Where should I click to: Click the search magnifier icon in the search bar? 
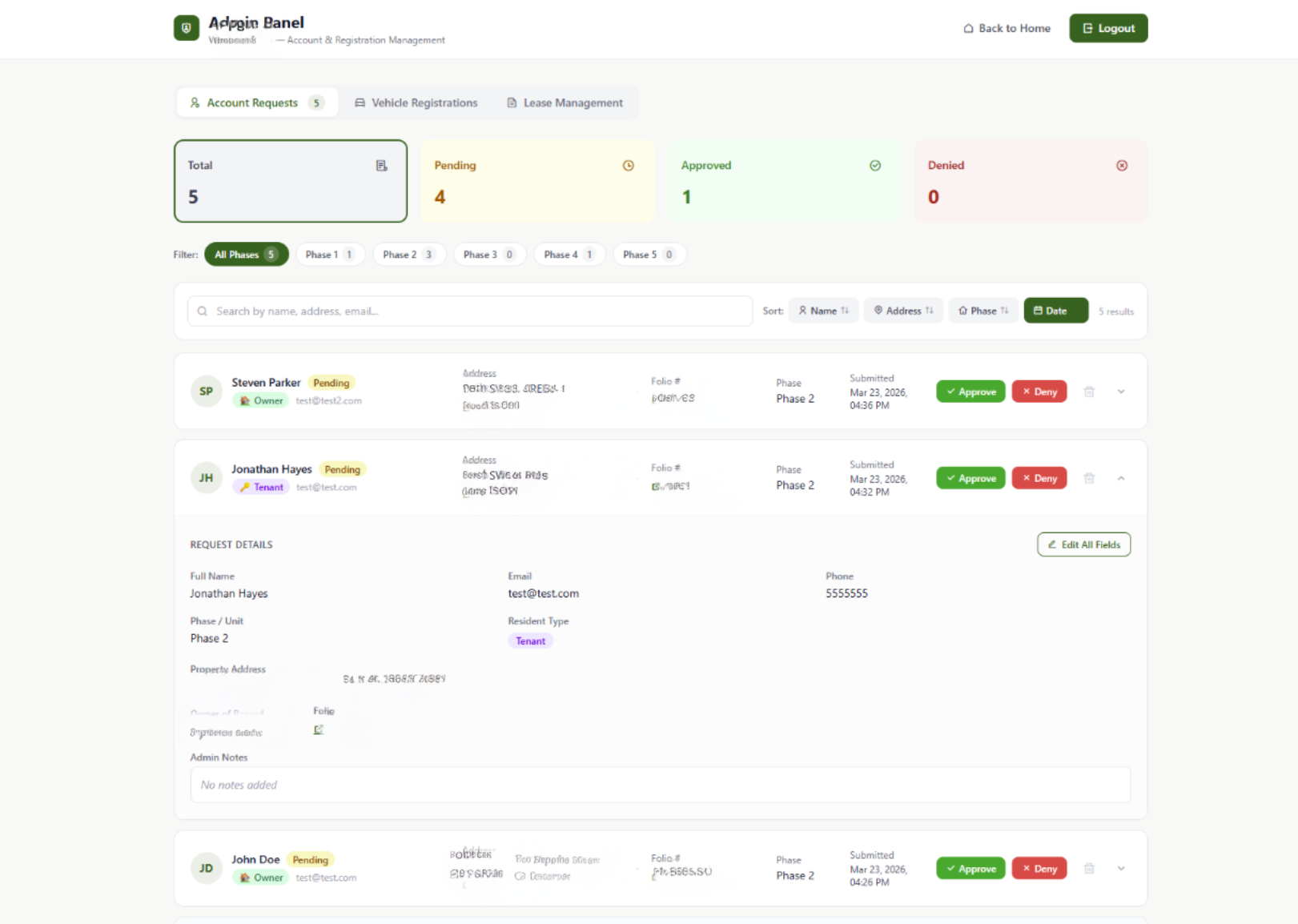coord(202,311)
